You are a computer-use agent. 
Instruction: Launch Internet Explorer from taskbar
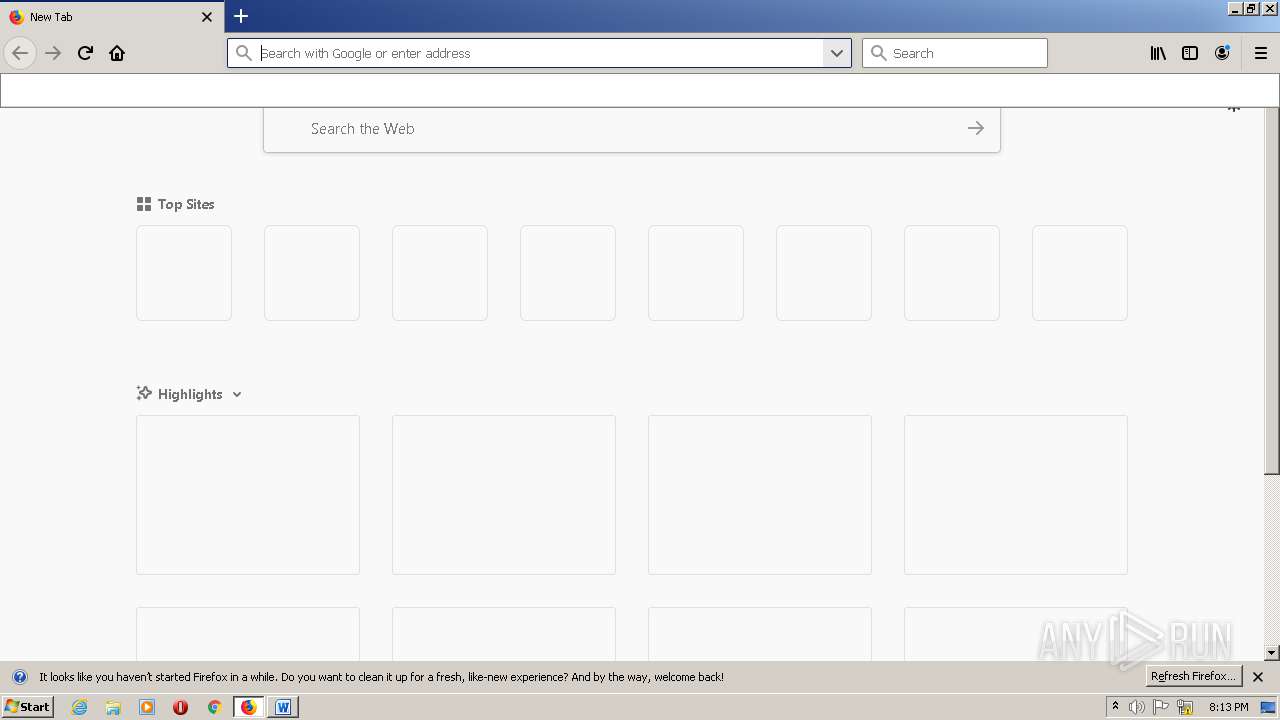coord(80,707)
